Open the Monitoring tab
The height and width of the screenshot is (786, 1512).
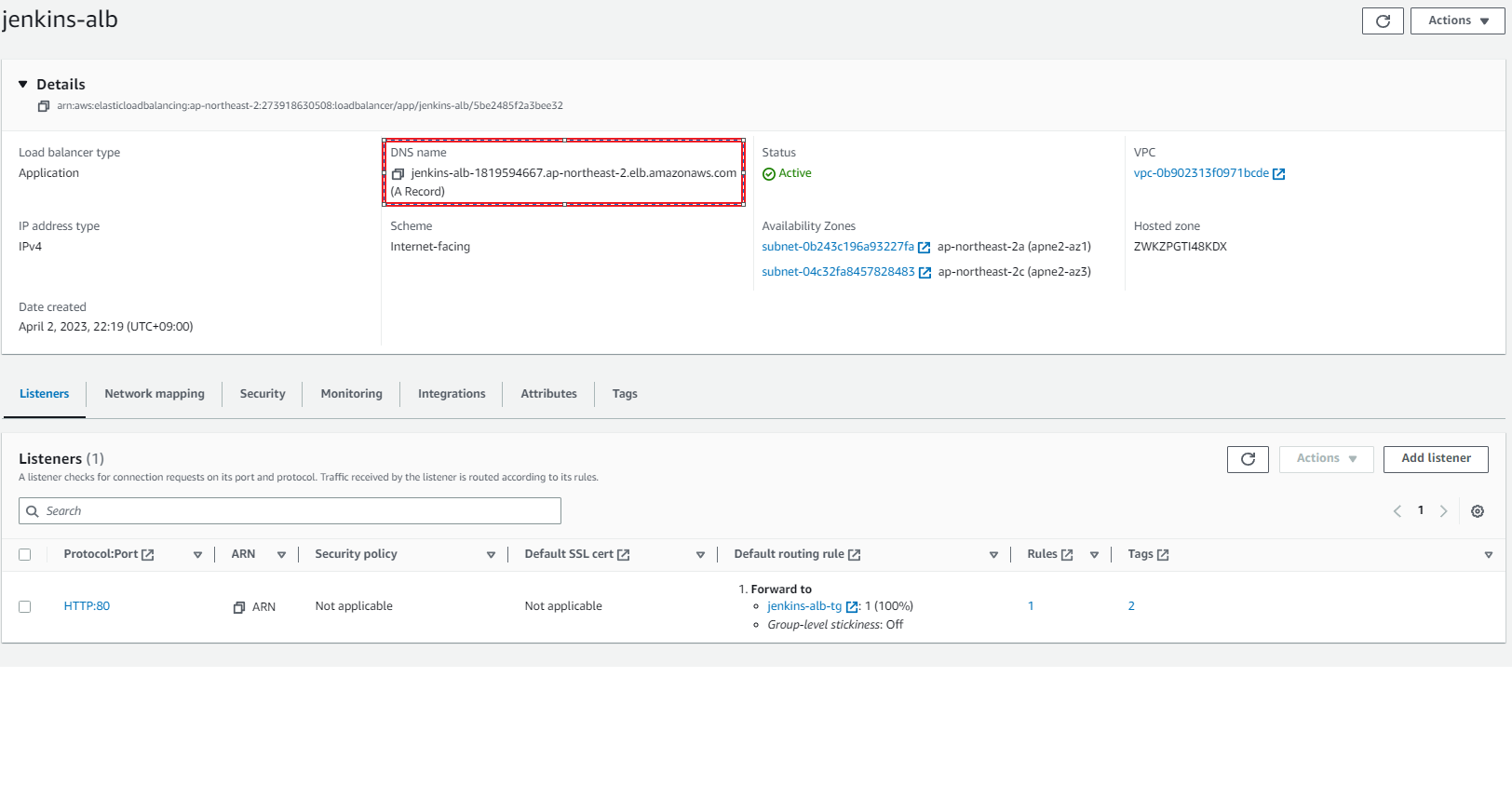[x=351, y=394]
